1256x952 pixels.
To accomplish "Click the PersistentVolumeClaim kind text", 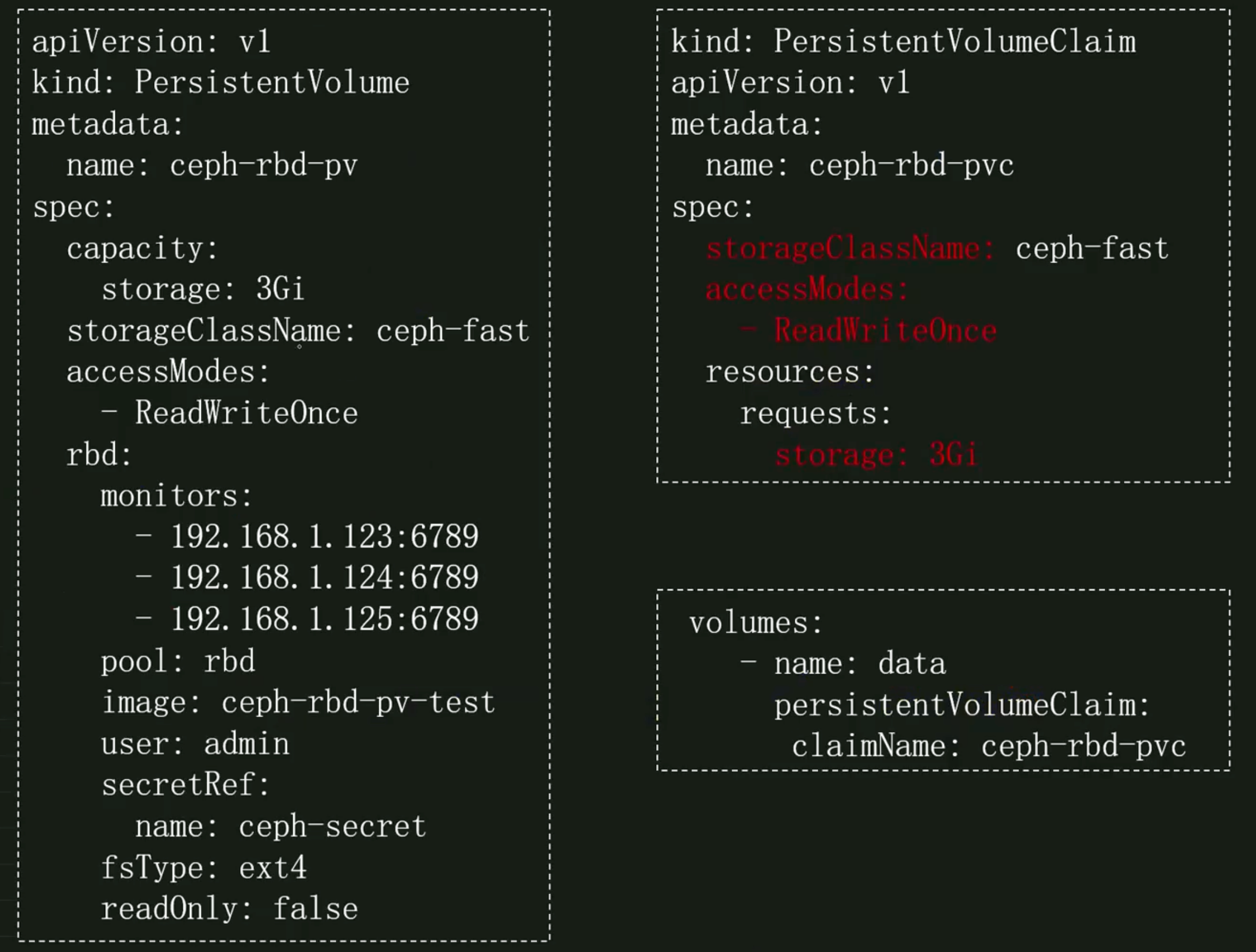I will tap(955, 42).
